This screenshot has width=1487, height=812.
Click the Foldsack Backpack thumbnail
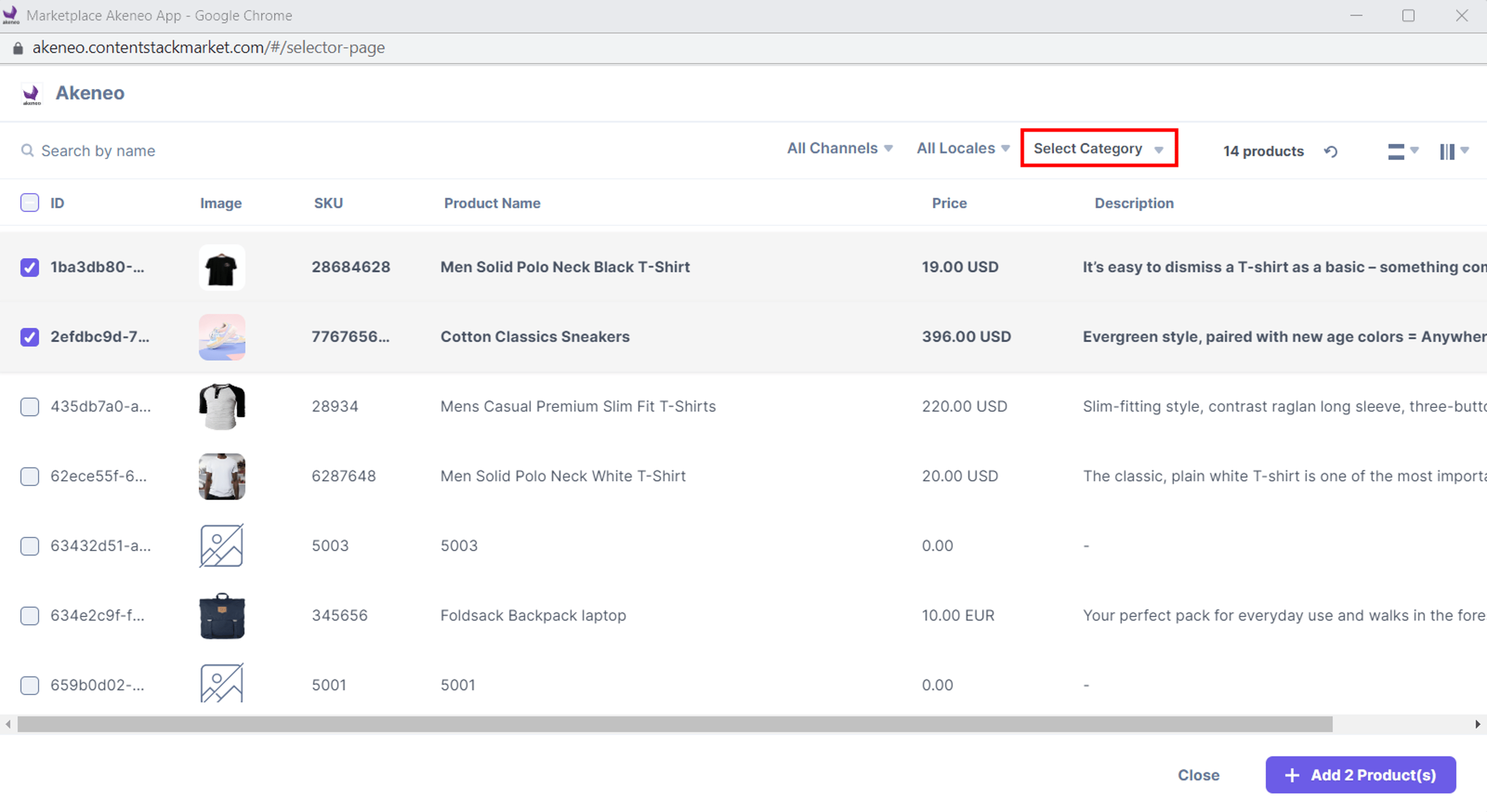pos(222,616)
